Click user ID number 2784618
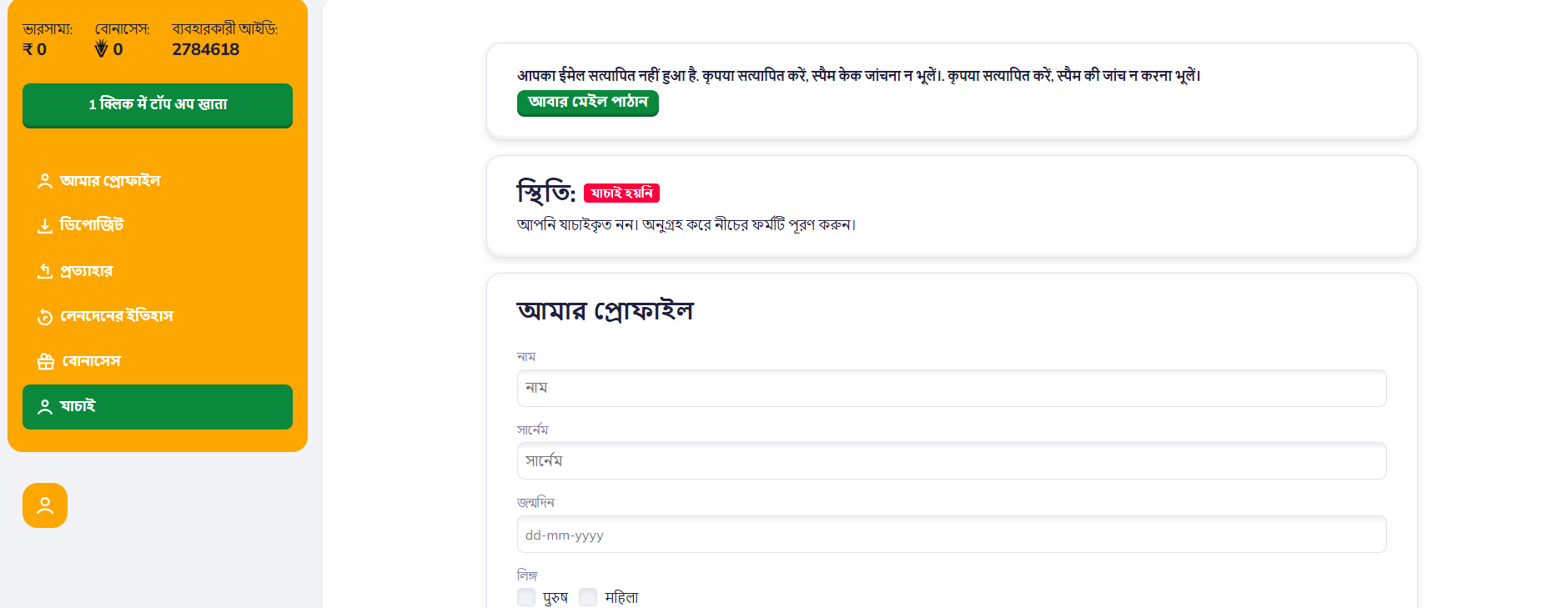Viewport: 1568px width, 608px height. coord(206,49)
